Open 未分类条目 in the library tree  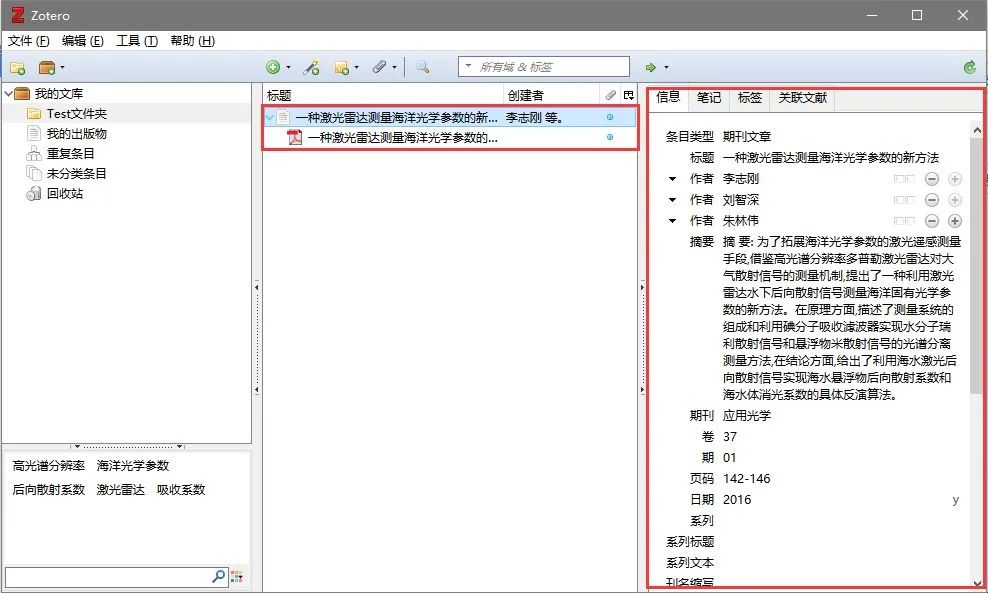(x=76, y=174)
